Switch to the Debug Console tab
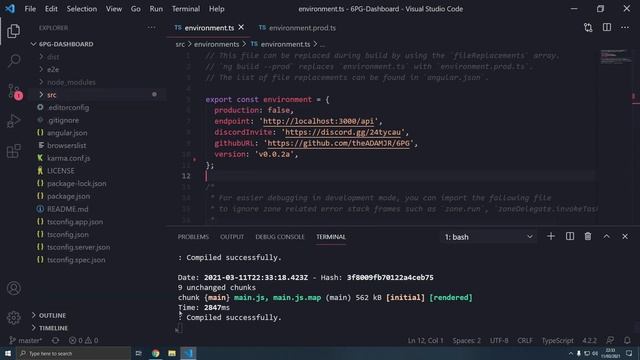The height and width of the screenshot is (360, 640). 280,237
